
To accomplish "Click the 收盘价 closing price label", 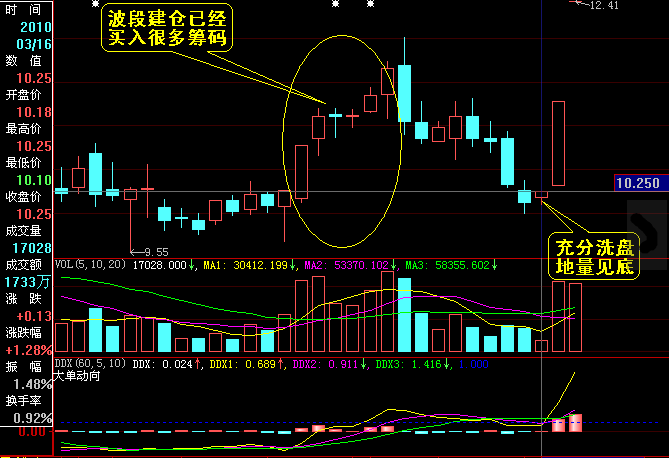I will pos(25,196).
